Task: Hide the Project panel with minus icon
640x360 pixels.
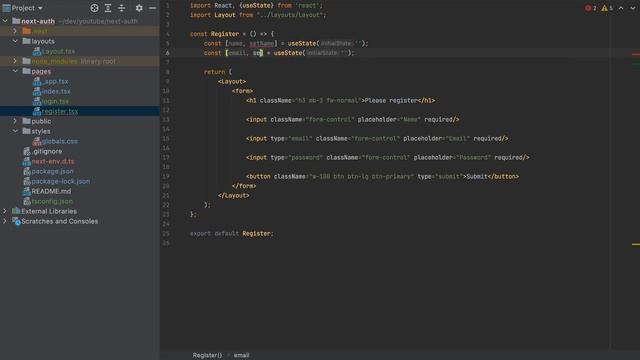Action: (x=152, y=8)
